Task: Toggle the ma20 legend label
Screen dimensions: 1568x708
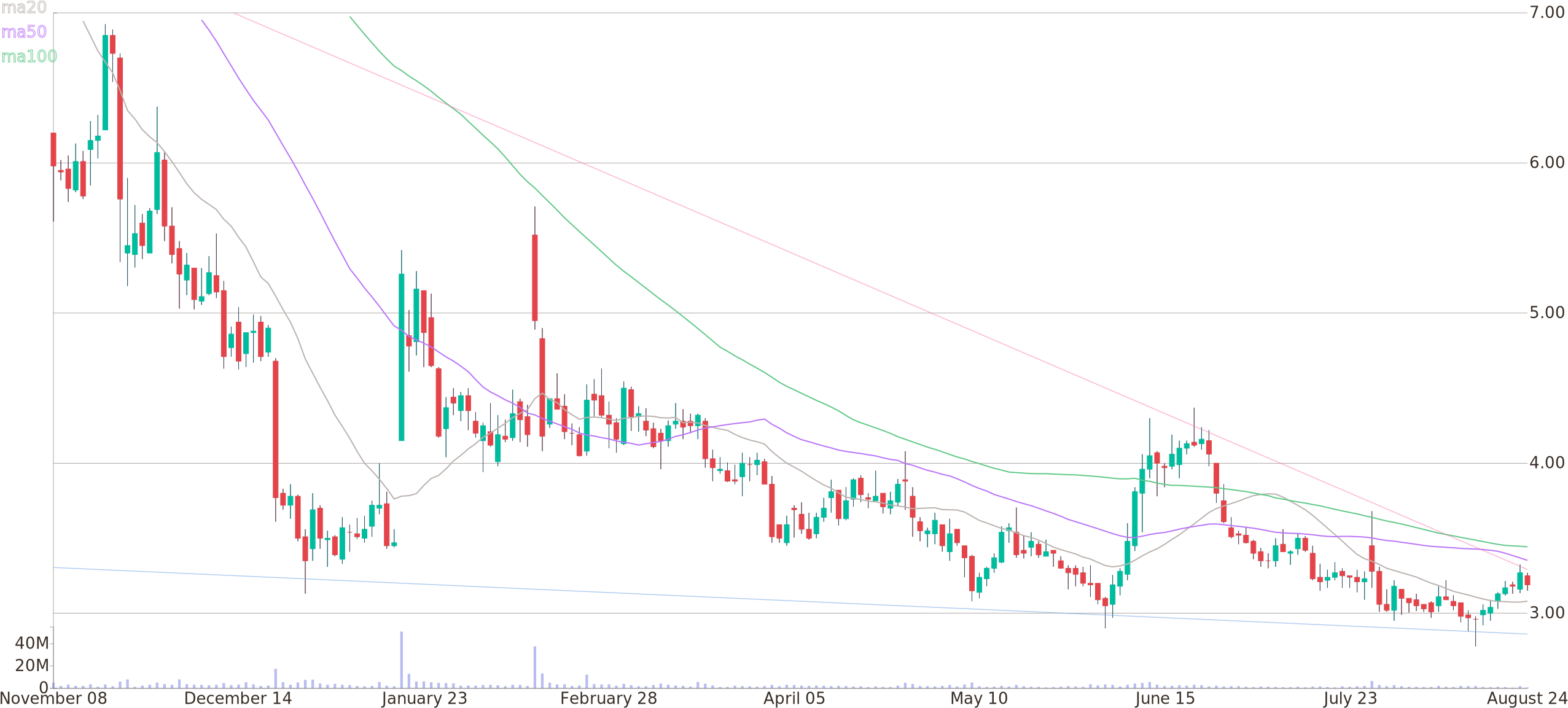Action: pos(25,9)
